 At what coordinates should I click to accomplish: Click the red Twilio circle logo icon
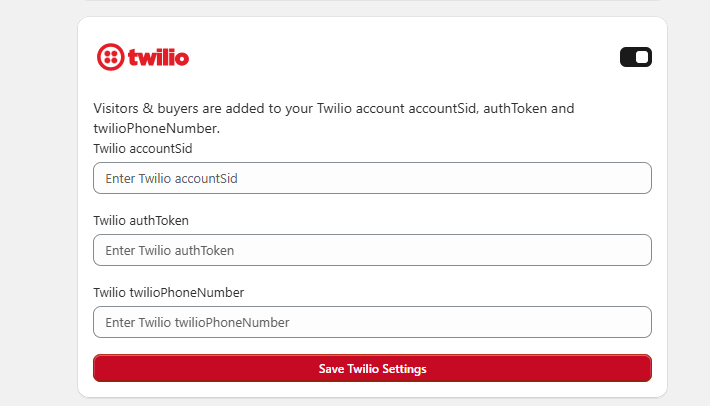click(110, 57)
